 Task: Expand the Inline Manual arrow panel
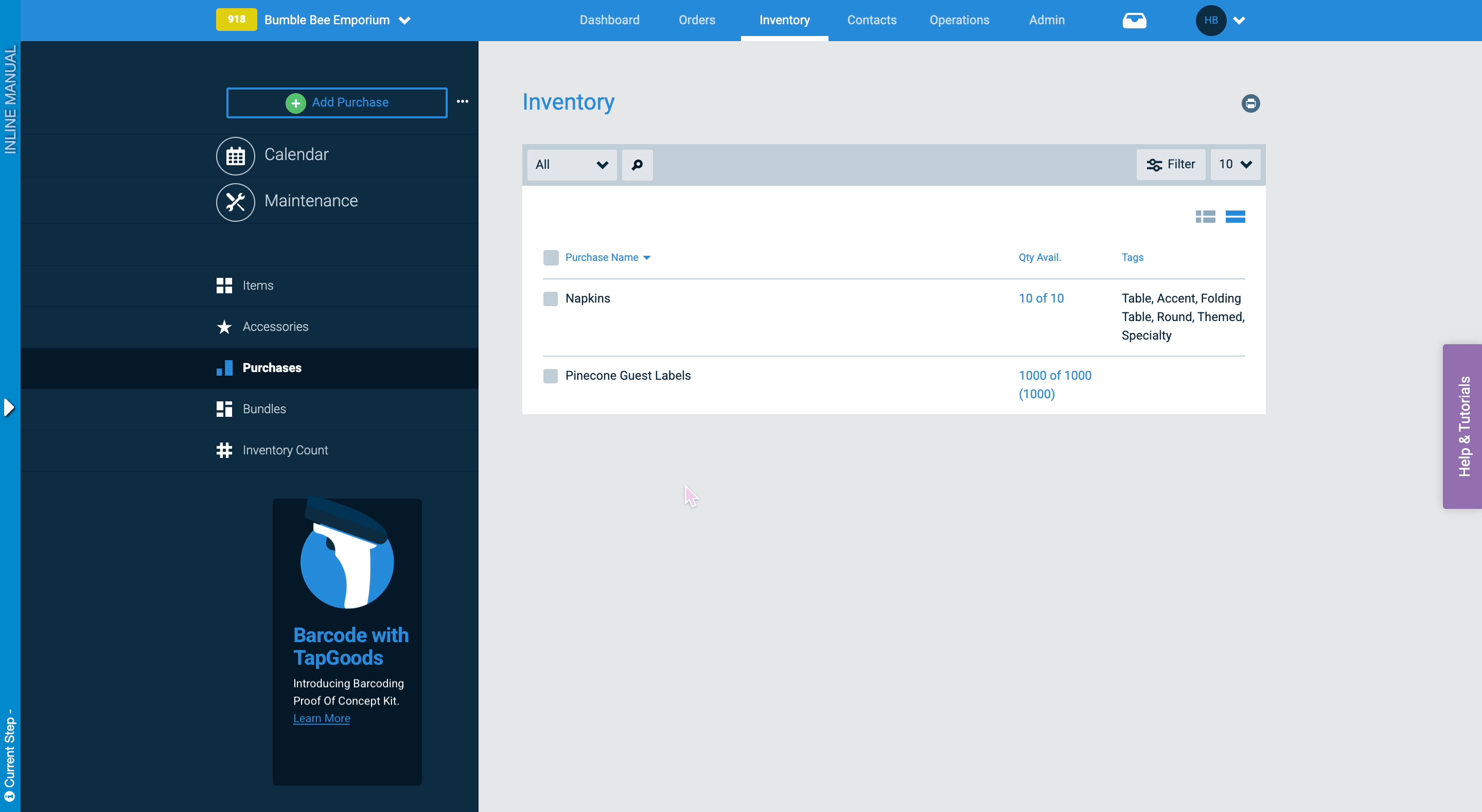(9, 408)
